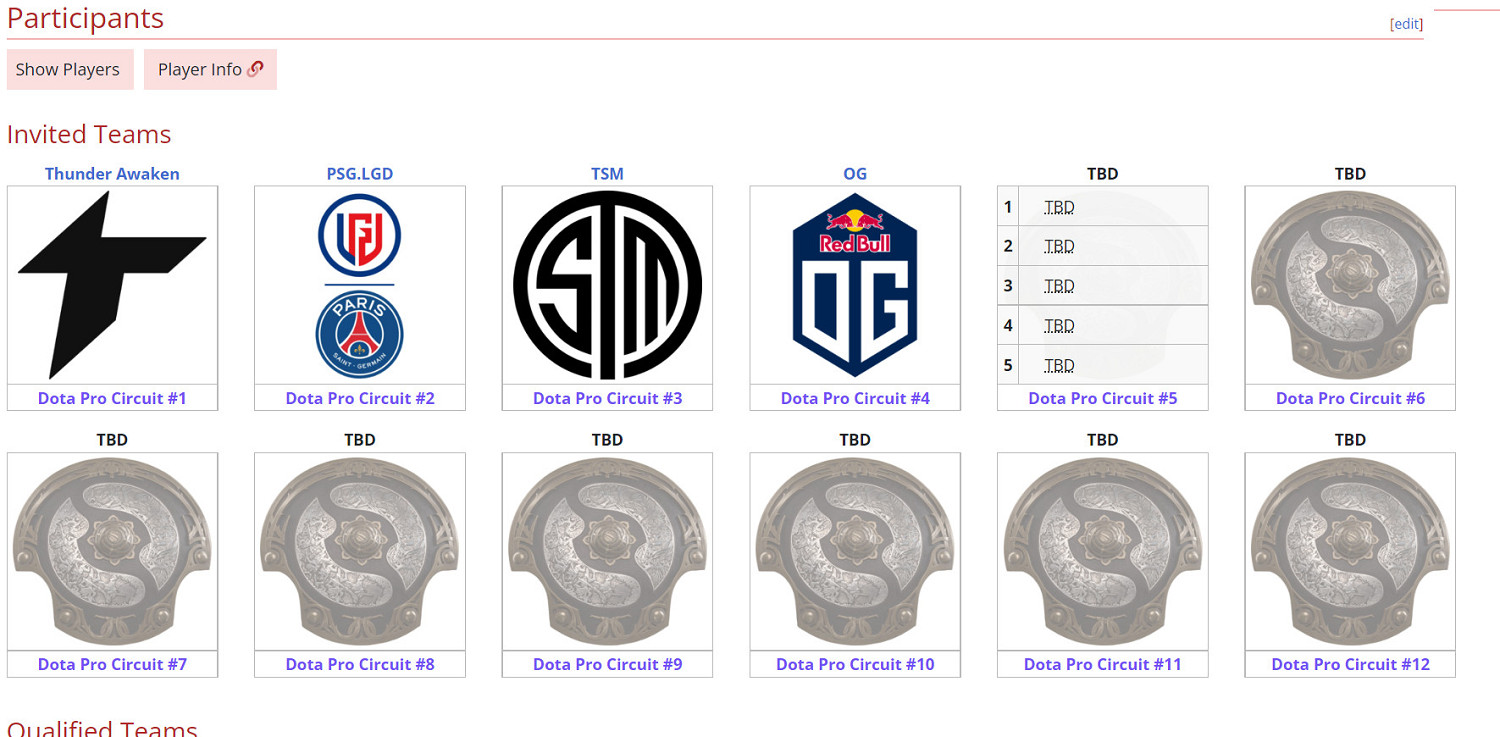Open the Dota Pro Circuit #10 link
The image size is (1500, 737).
click(855, 664)
